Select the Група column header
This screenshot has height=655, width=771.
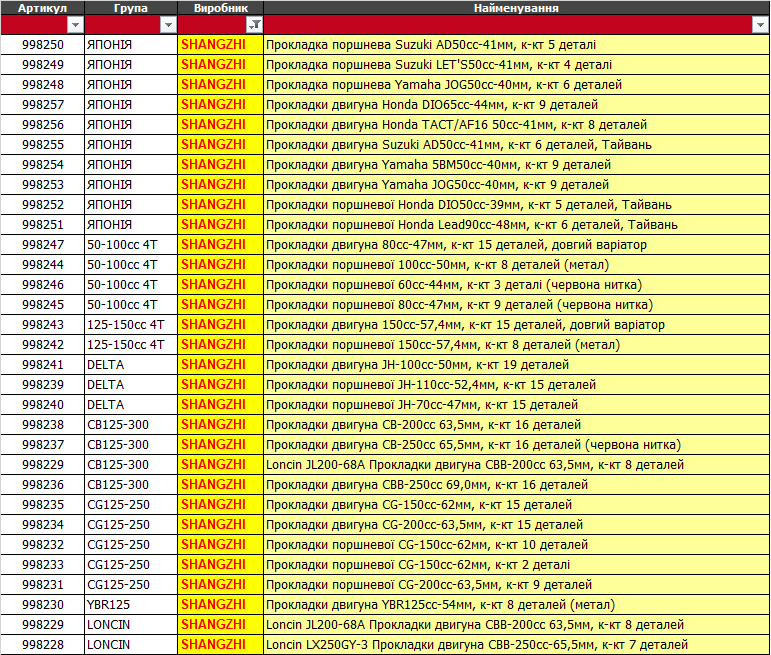point(130,8)
